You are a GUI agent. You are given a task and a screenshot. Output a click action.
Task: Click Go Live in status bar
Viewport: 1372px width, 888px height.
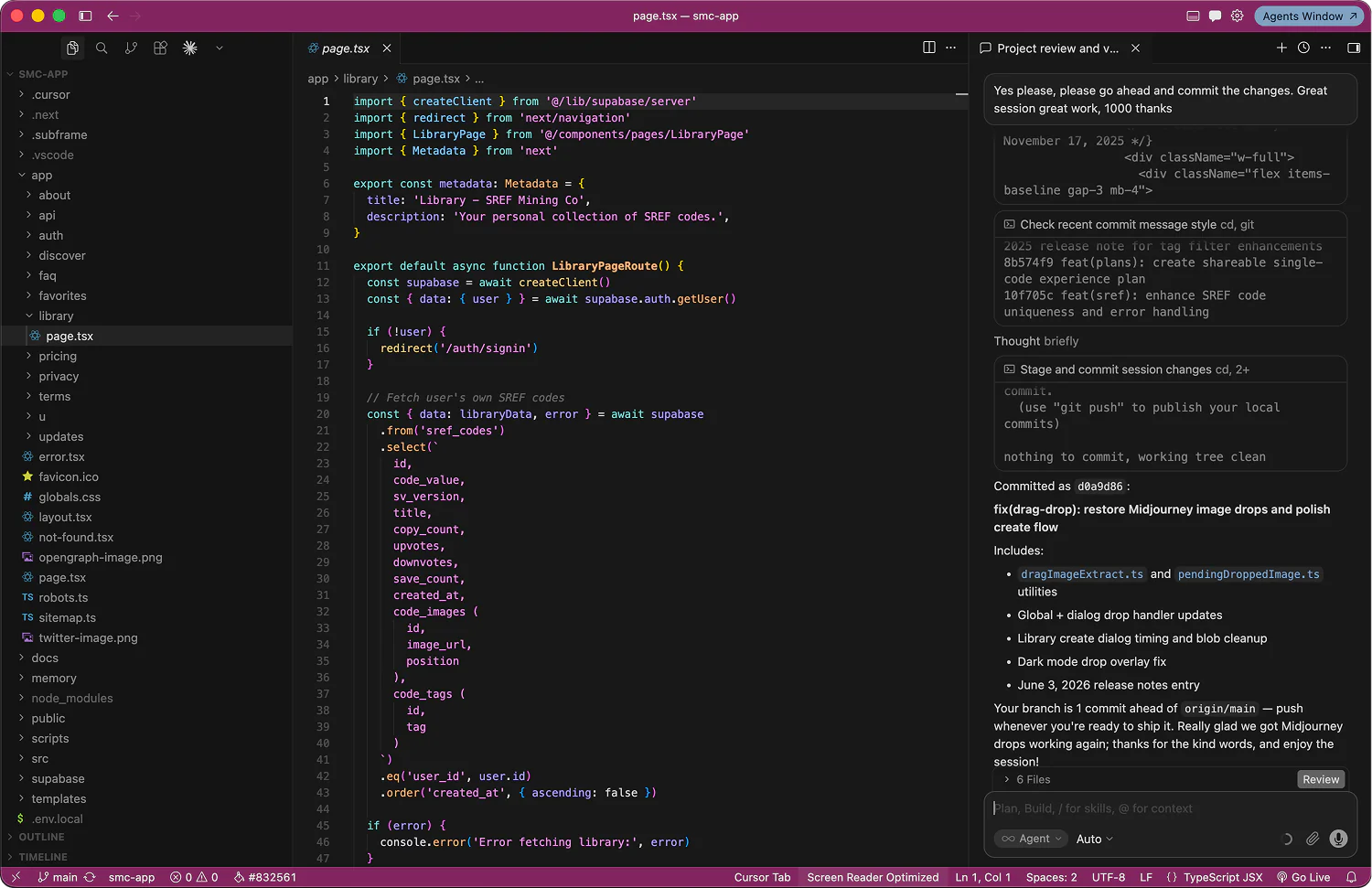pyautogui.click(x=1303, y=877)
